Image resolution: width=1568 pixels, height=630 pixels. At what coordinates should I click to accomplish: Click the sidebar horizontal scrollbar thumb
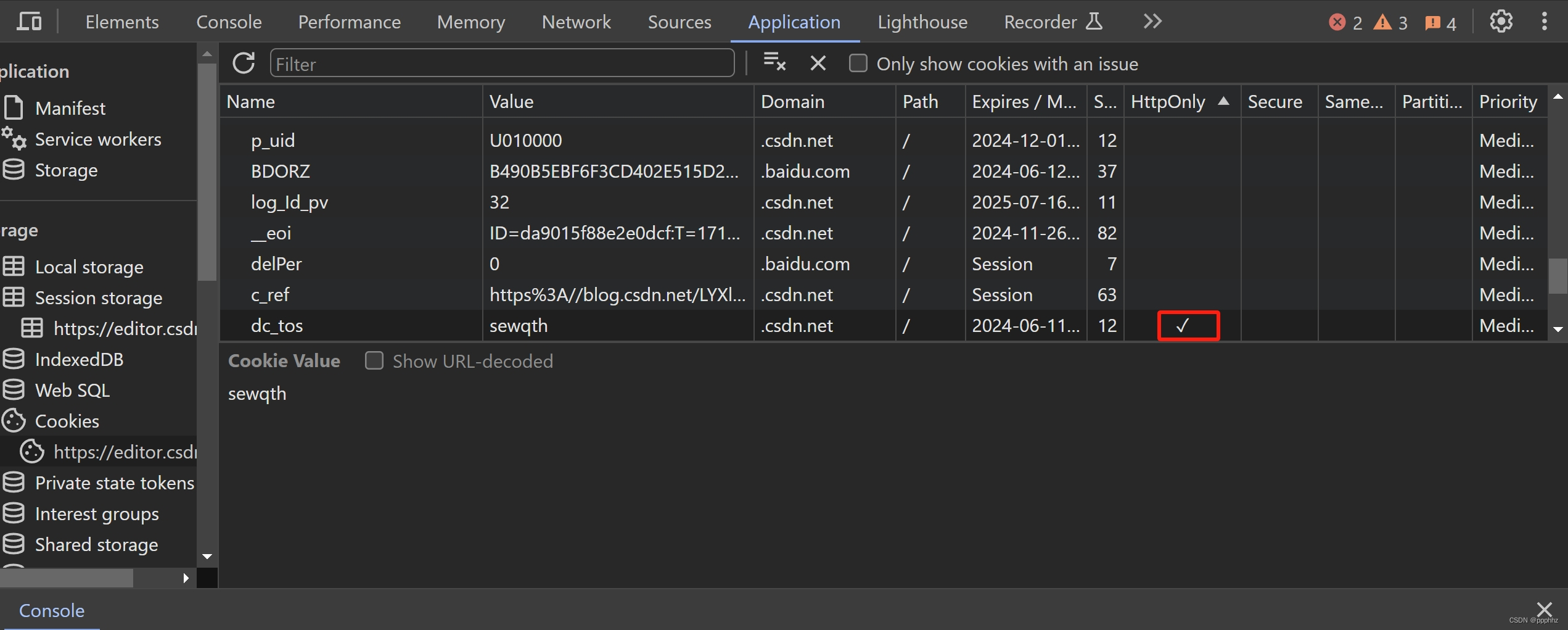67,578
